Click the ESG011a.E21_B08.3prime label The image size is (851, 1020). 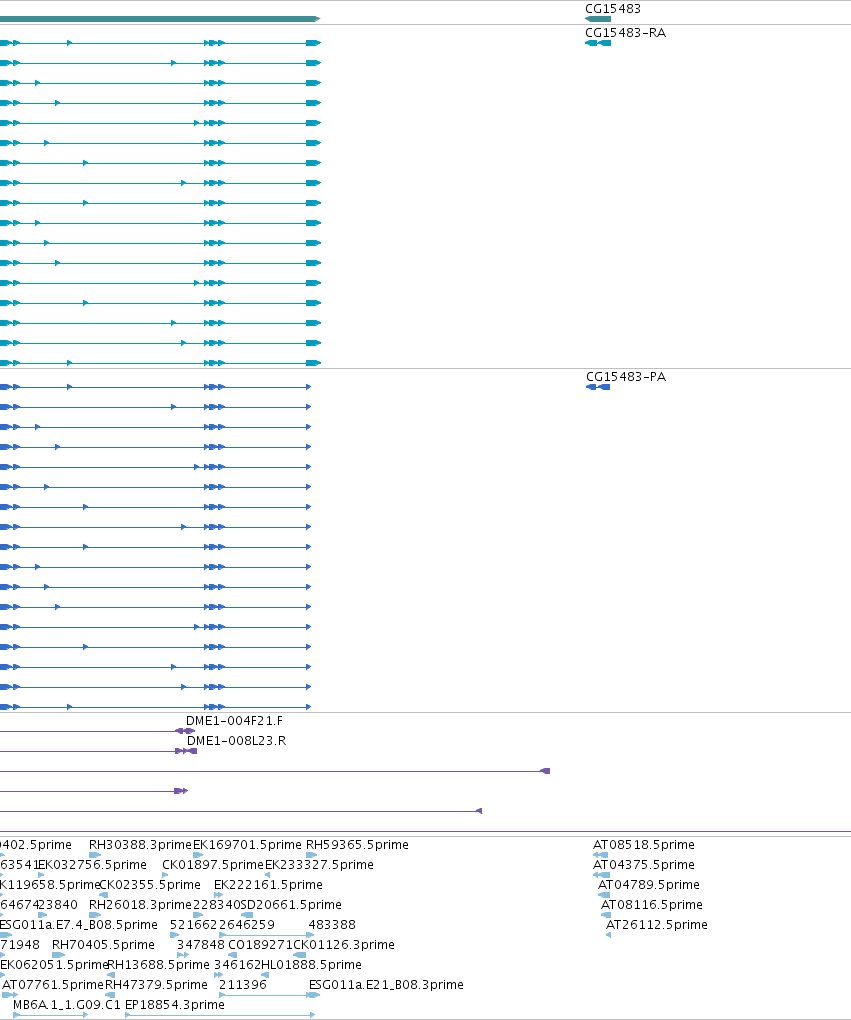[x=386, y=985]
